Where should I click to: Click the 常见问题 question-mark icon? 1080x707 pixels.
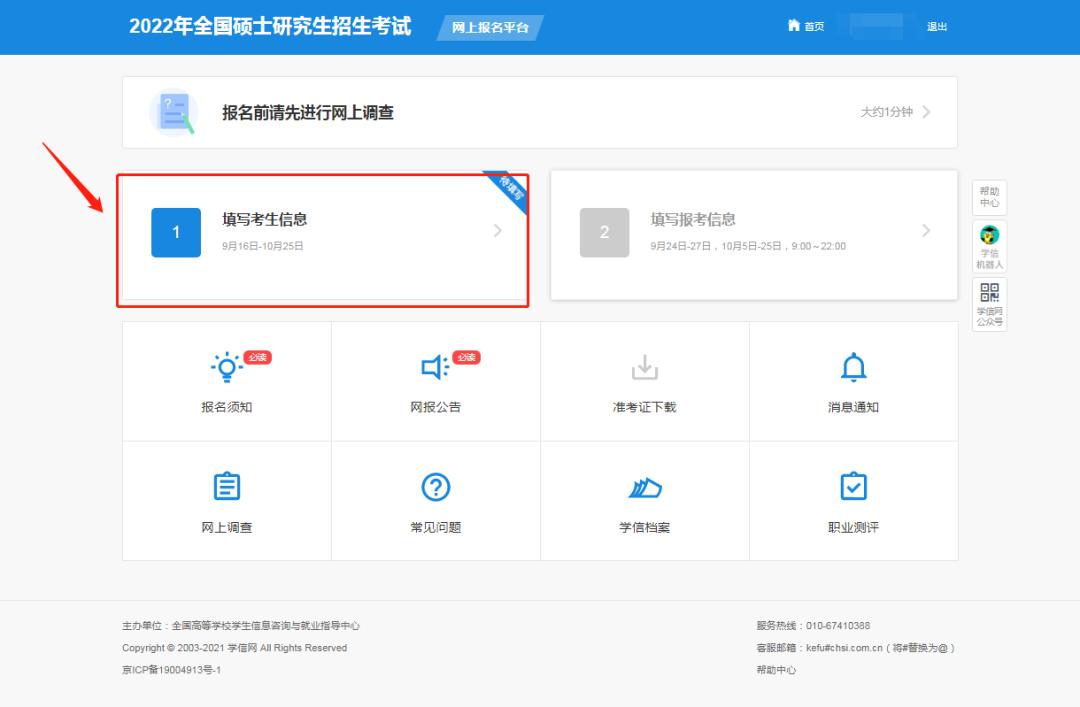click(x=435, y=487)
